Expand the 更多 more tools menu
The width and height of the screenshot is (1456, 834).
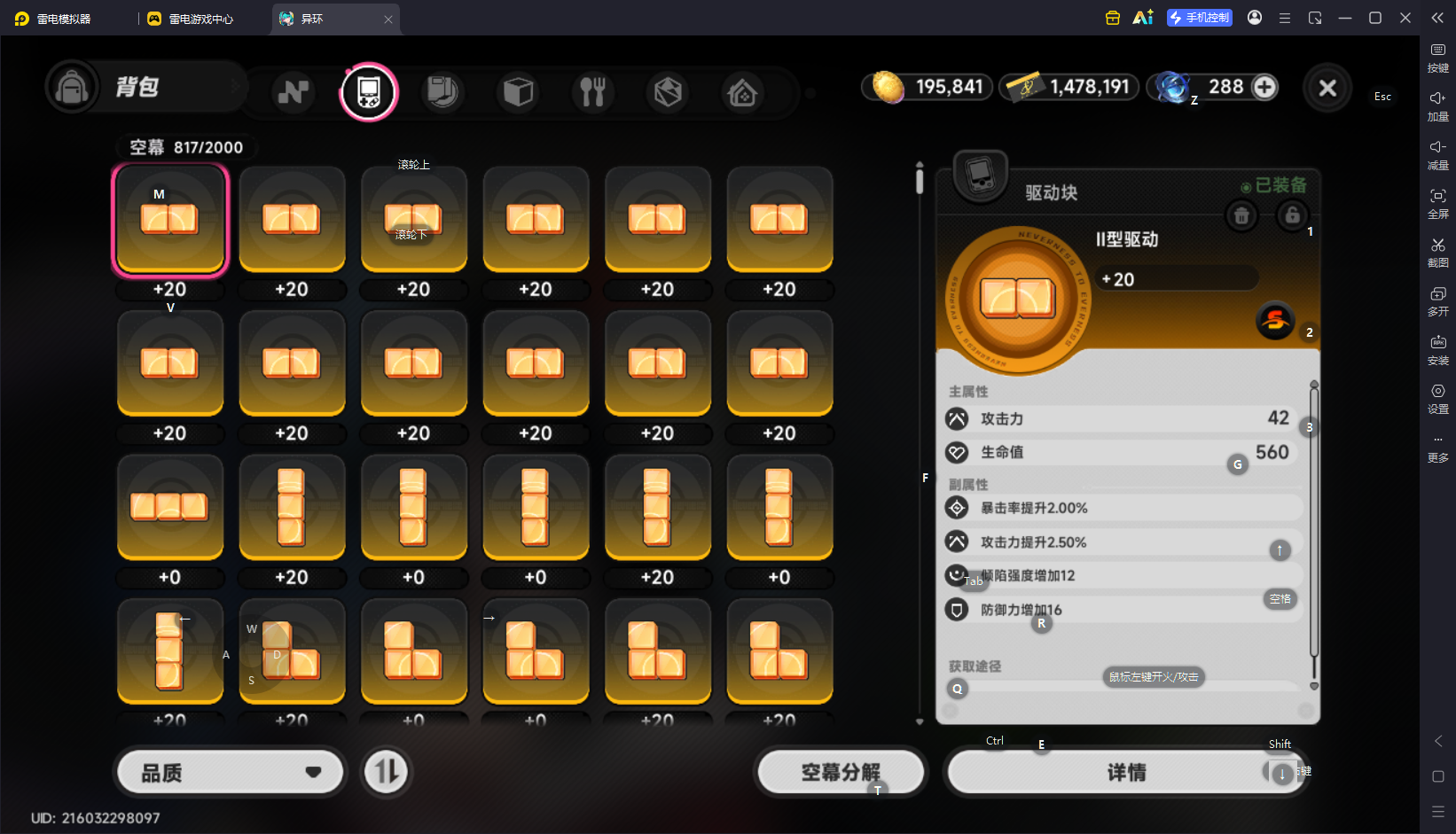coord(1437,447)
